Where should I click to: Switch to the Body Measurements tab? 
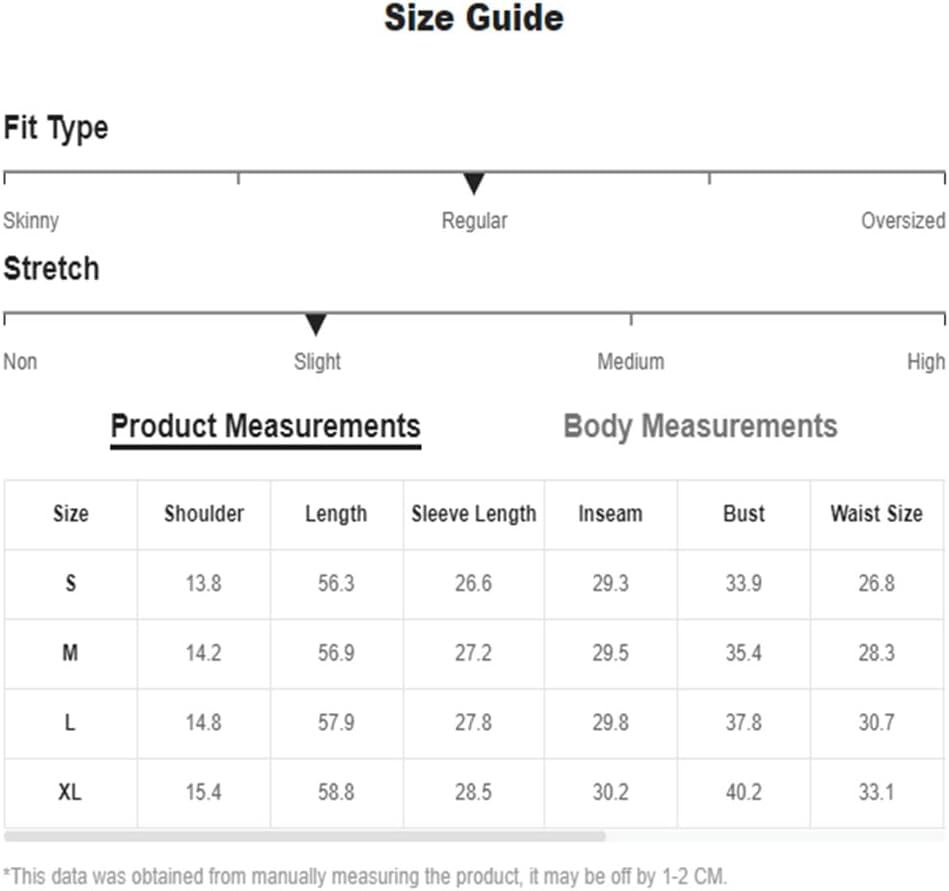click(700, 426)
